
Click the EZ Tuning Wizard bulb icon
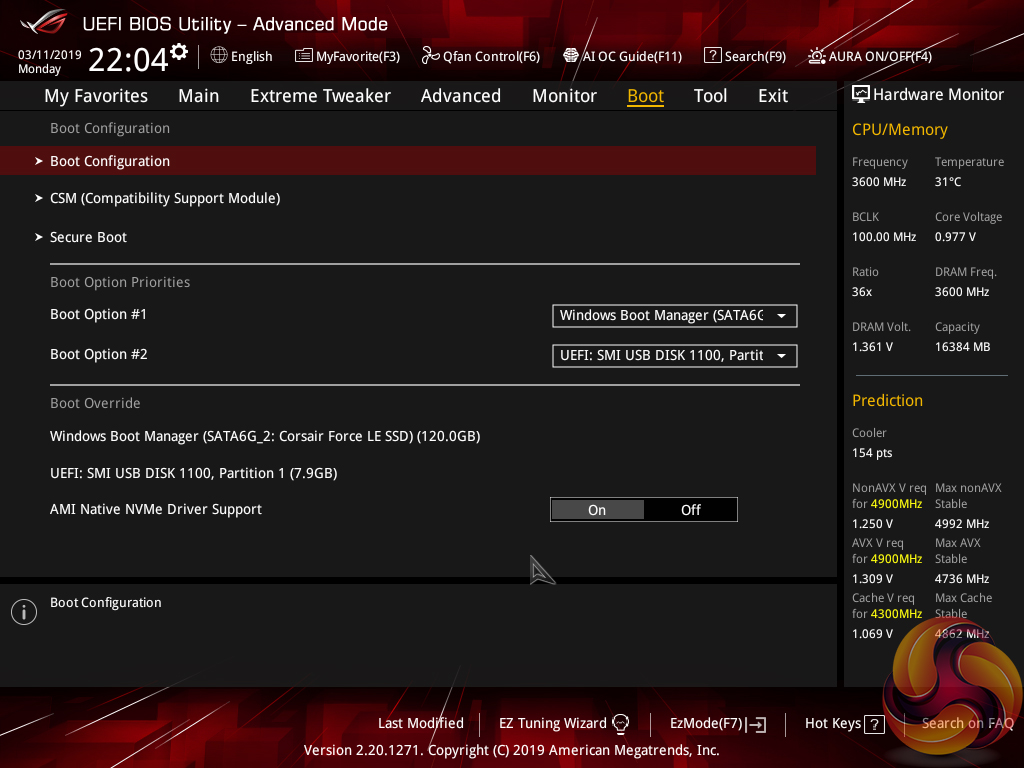click(x=620, y=723)
